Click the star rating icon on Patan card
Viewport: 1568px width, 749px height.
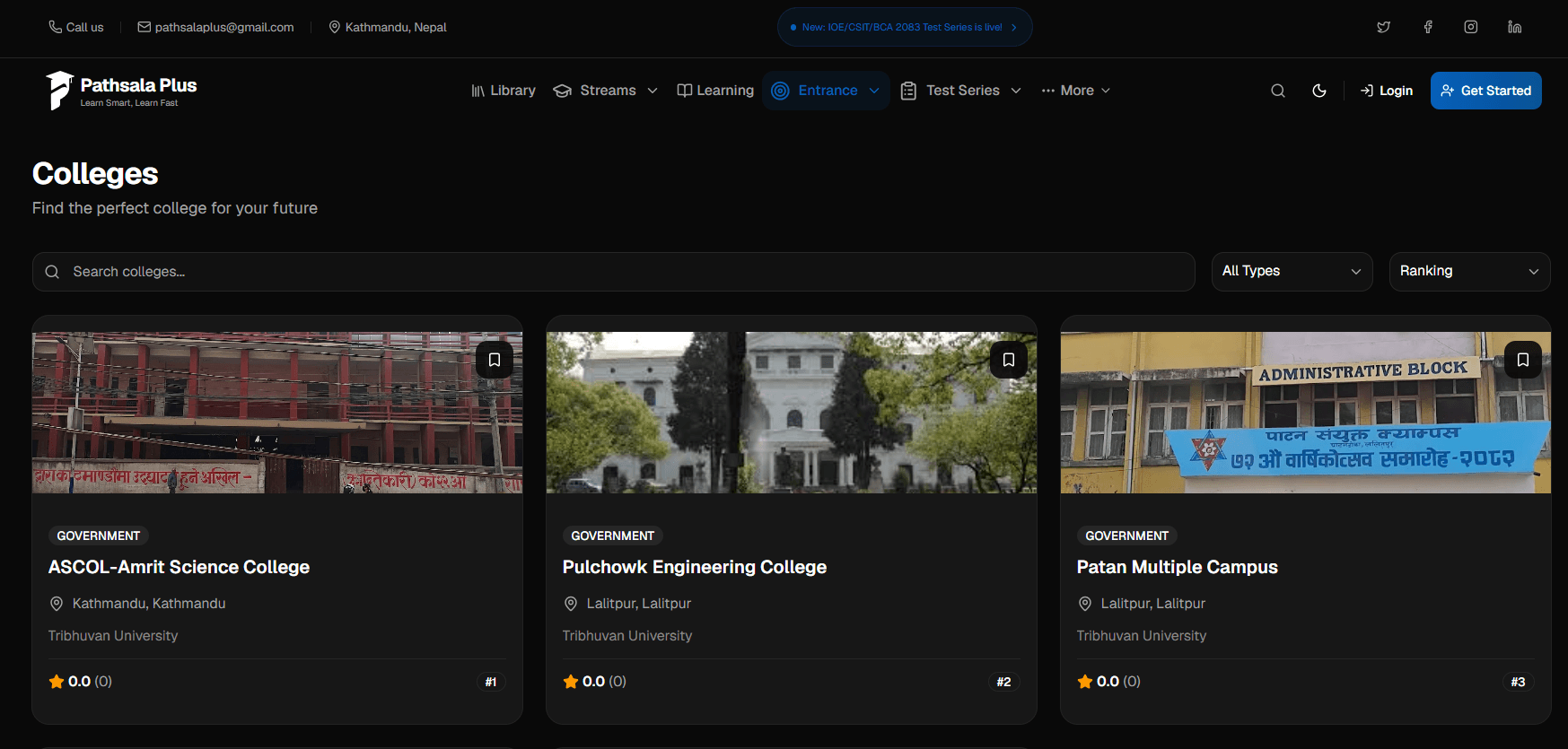pos(1085,682)
